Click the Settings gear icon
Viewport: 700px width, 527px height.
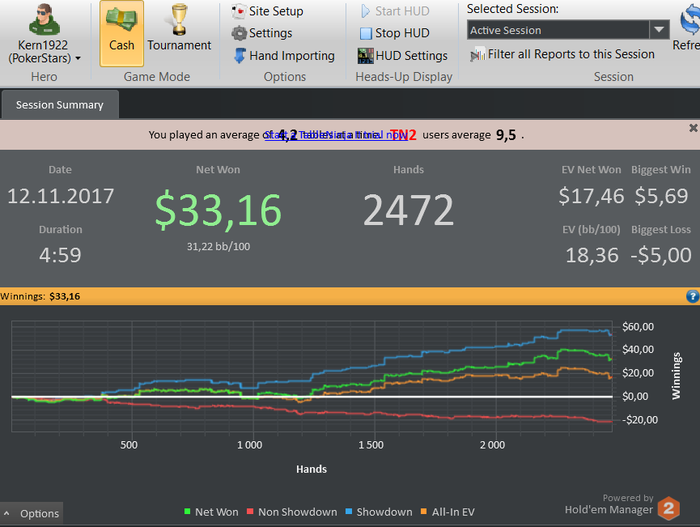point(239,33)
